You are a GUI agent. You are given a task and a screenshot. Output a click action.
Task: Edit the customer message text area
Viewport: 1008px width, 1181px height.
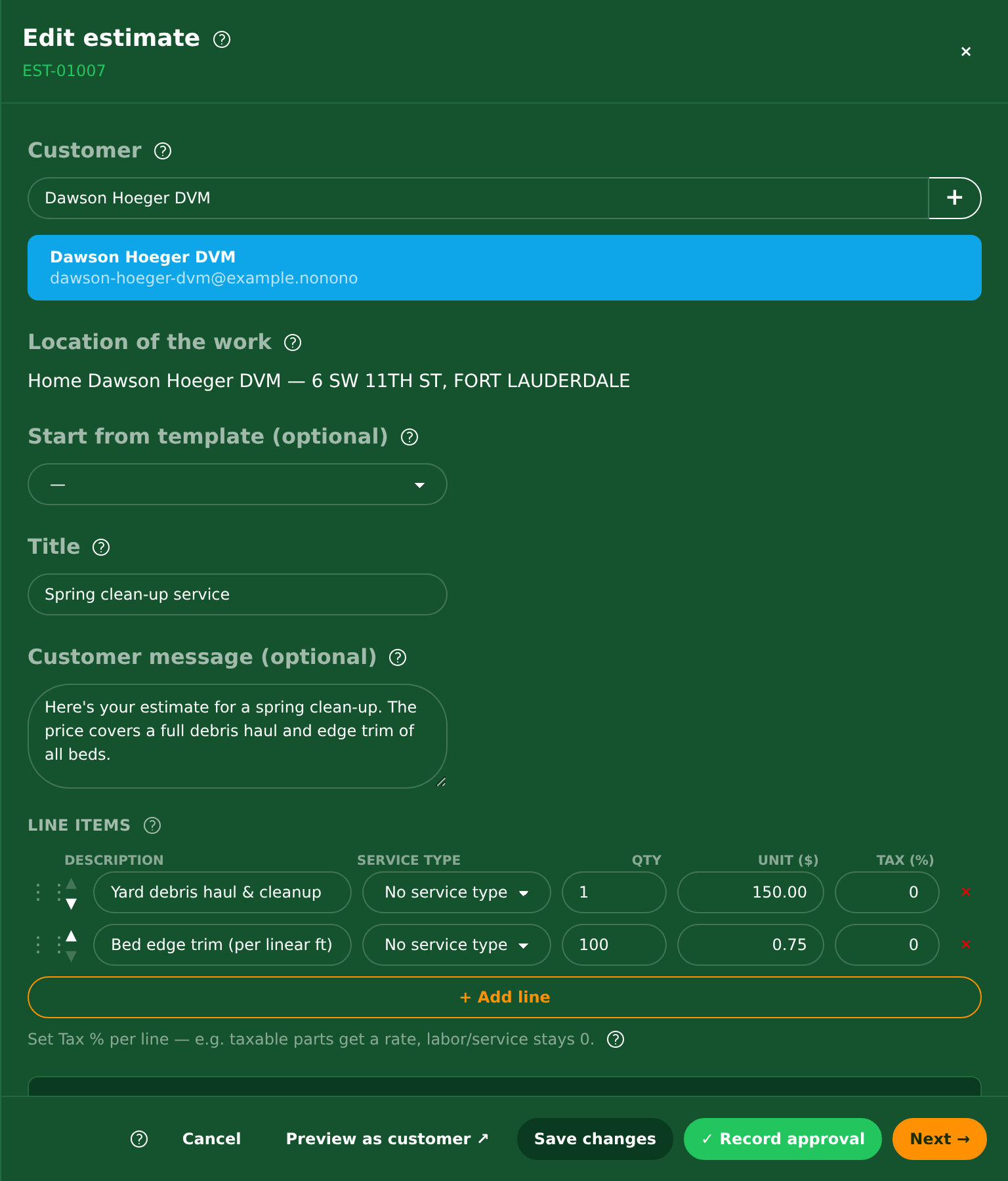[x=238, y=736]
